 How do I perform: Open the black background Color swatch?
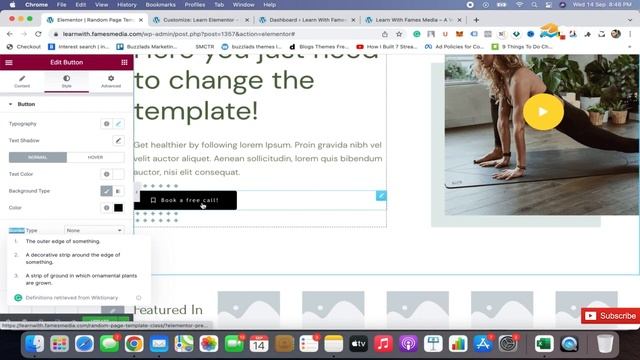coord(118,208)
